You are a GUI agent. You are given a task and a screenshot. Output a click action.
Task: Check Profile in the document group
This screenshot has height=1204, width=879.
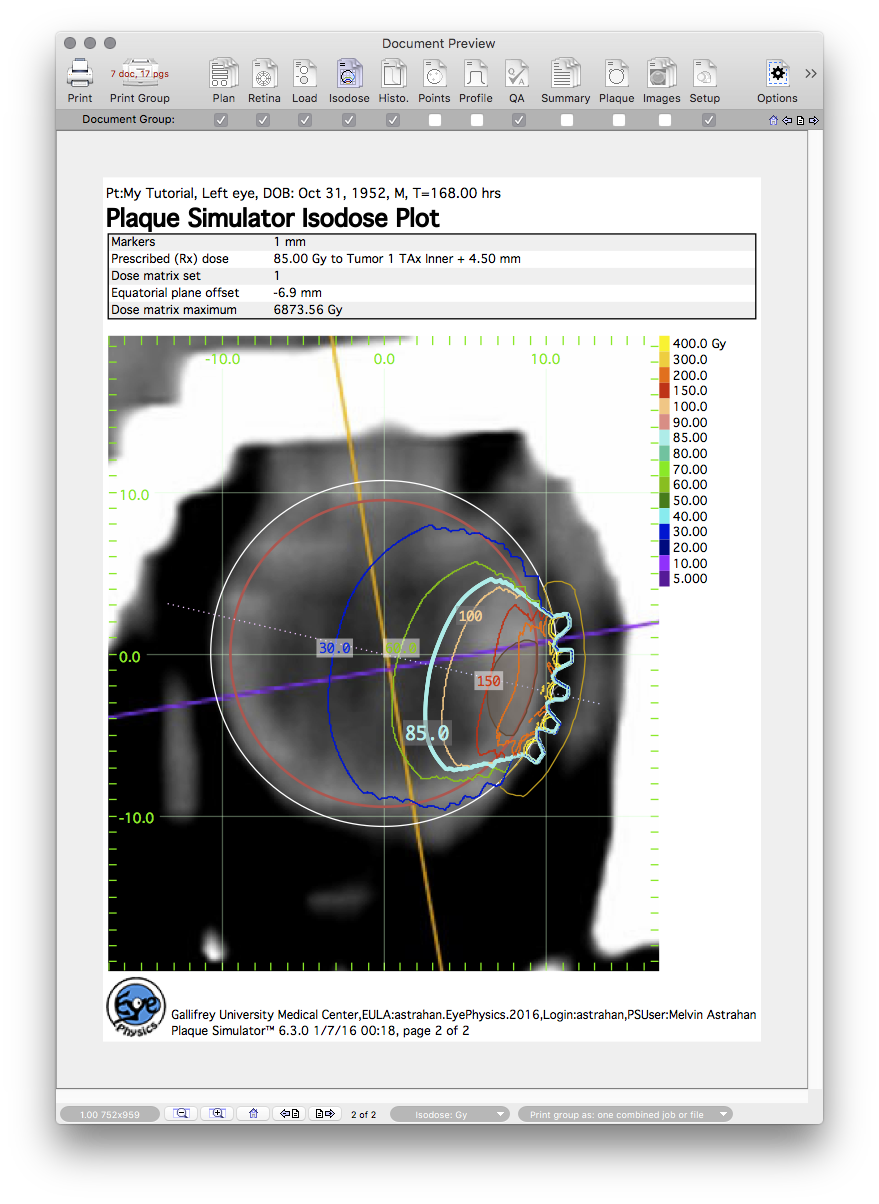477,120
